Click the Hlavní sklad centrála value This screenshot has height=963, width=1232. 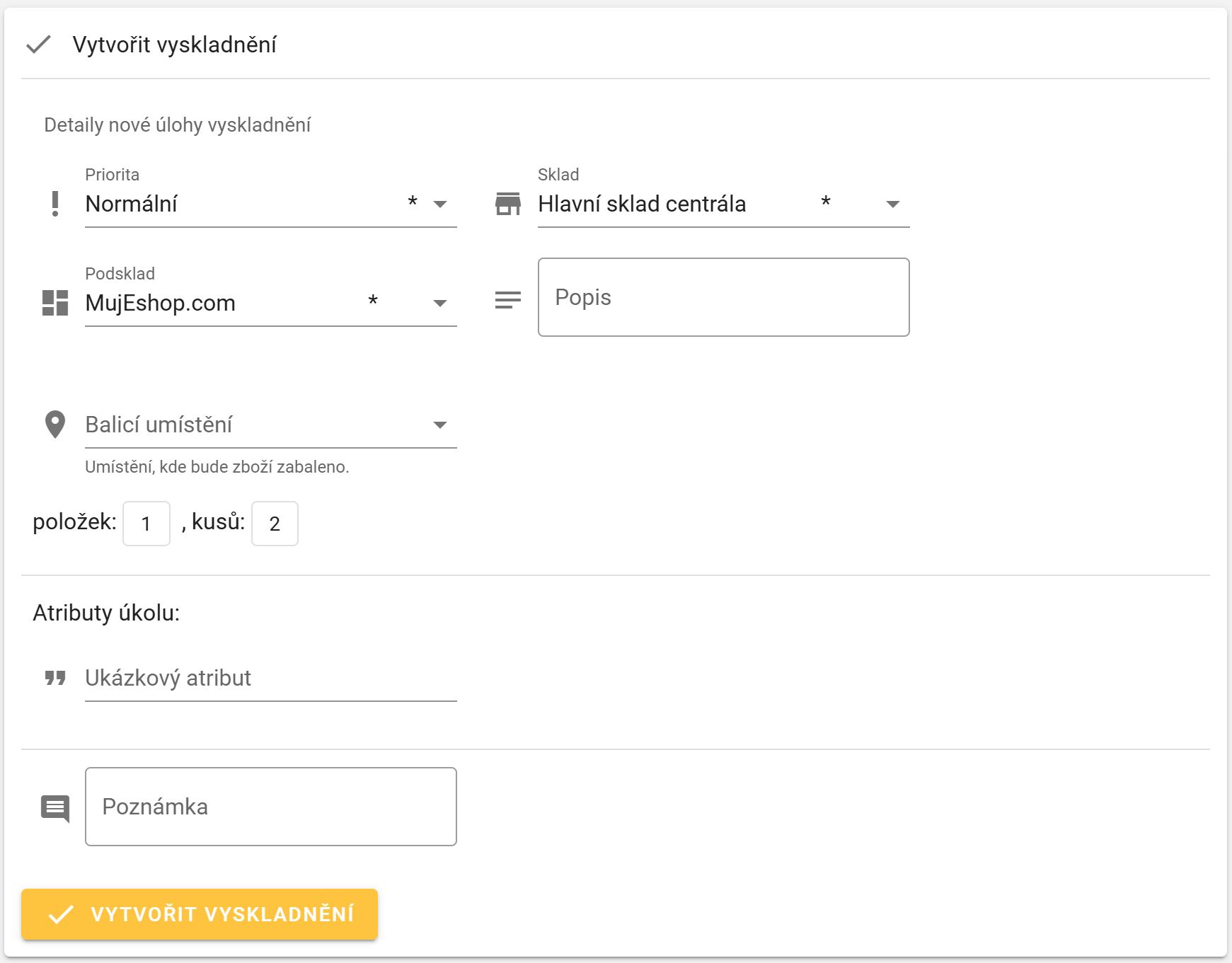tap(641, 204)
